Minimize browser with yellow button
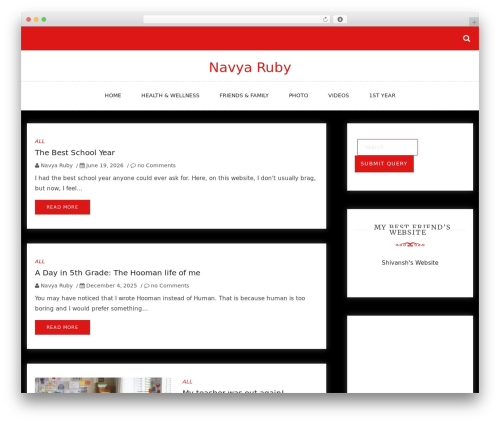500x423 pixels. pyautogui.click(x=36, y=19)
